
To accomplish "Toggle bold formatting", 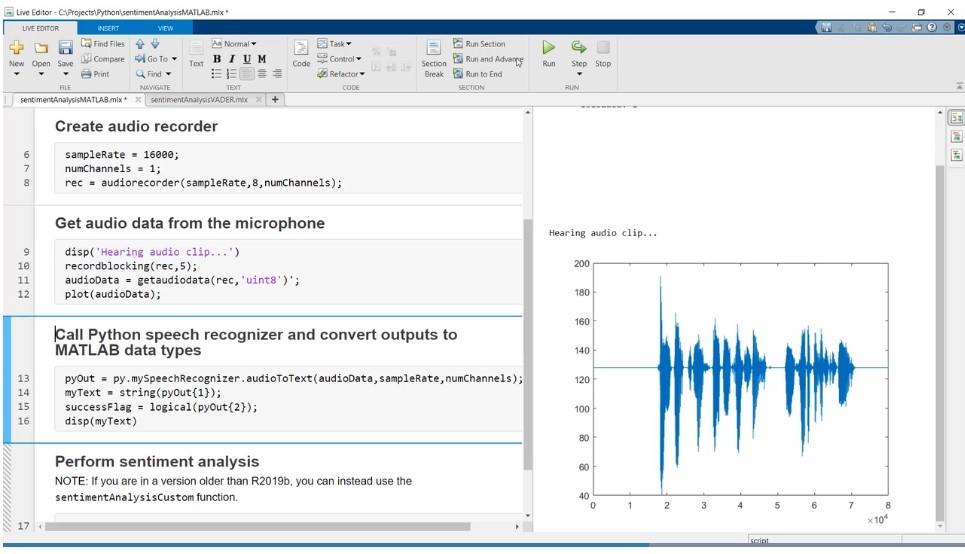I will pyautogui.click(x=217, y=58).
